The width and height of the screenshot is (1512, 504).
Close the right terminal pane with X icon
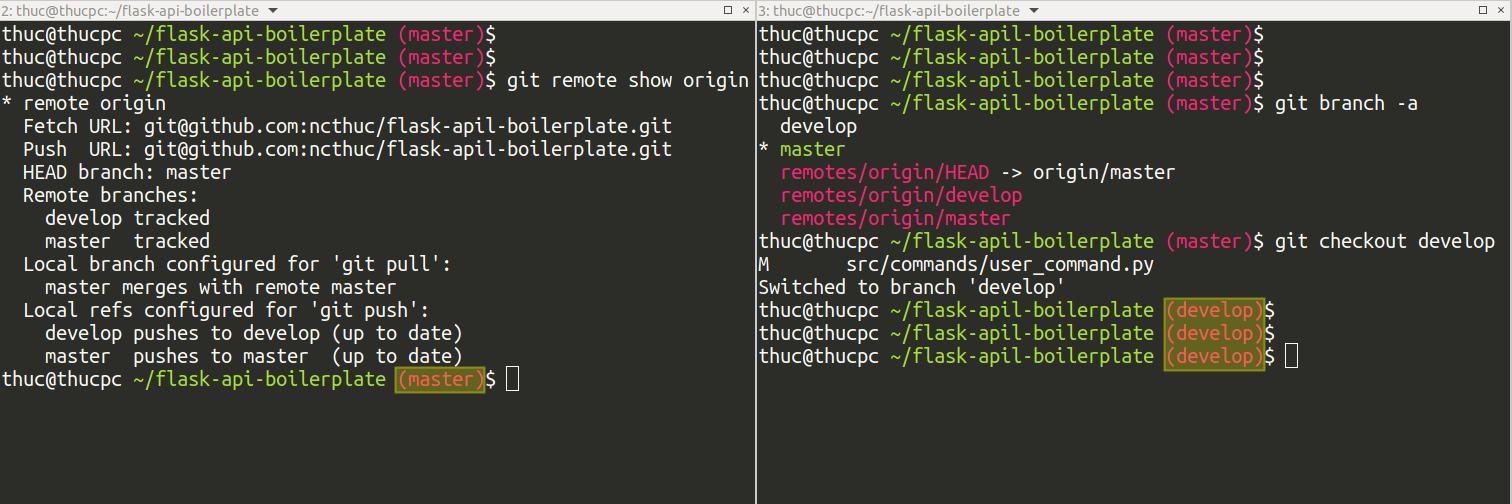(x=1502, y=10)
